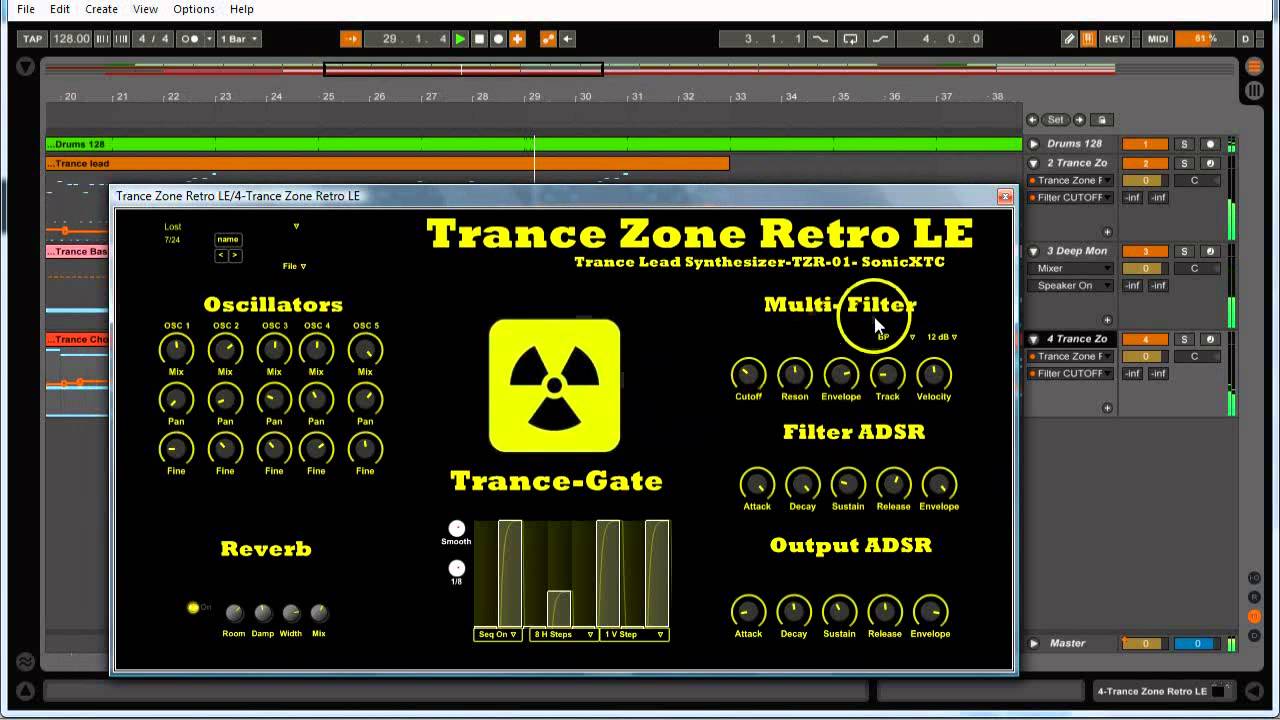Viewport: 1280px width, 720px height.
Task: Open the Help menu
Action: (242, 9)
